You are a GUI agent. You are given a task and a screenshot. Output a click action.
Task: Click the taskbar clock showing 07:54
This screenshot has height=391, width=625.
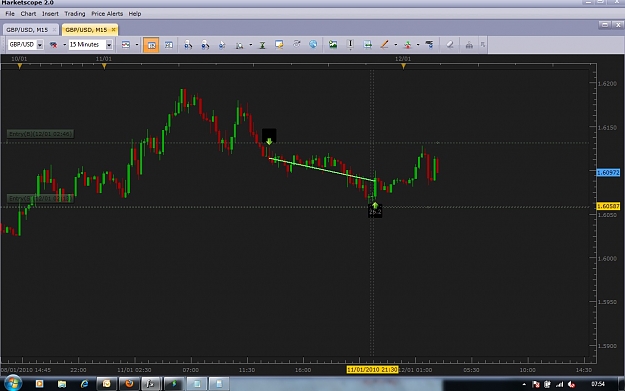(597, 384)
